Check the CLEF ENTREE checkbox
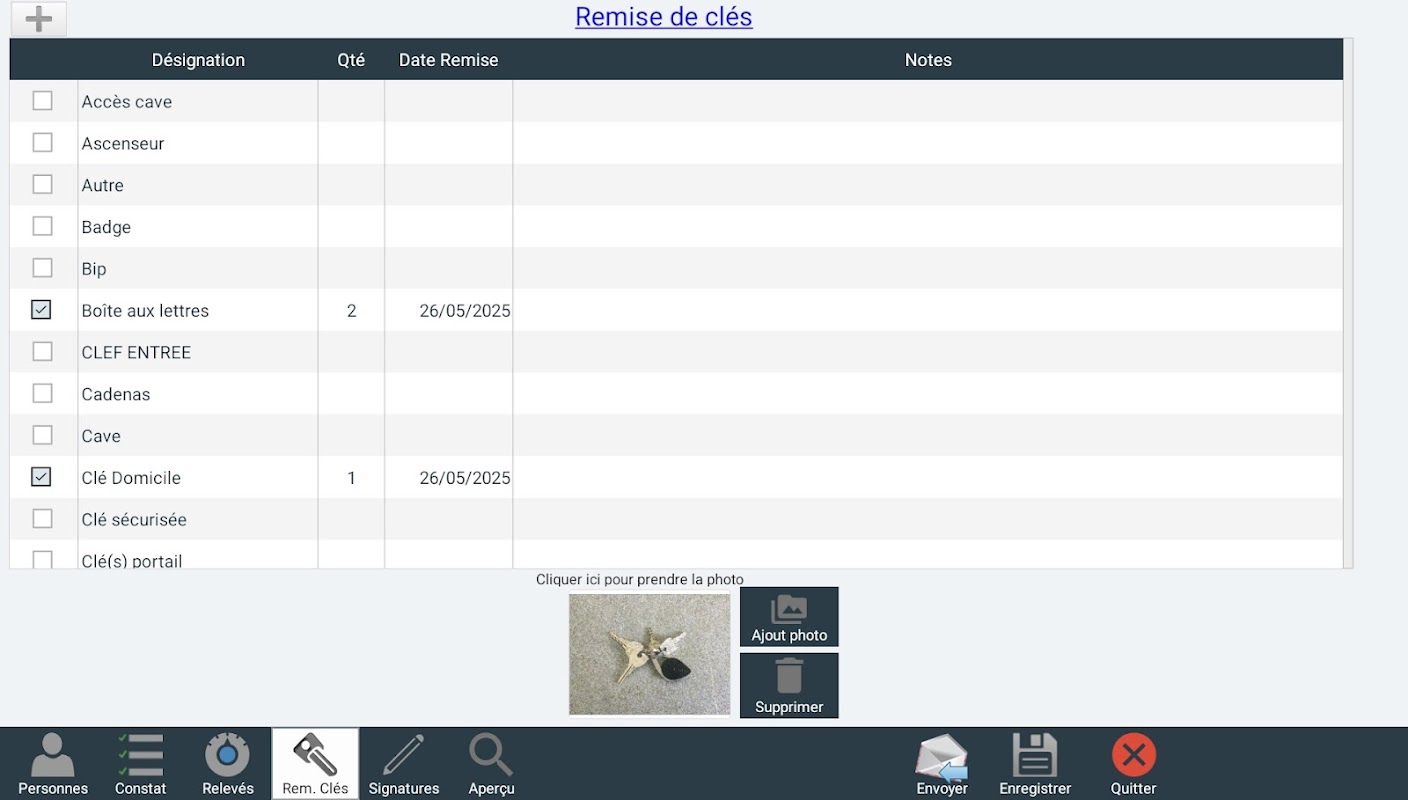The width and height of the screenshot is (1408, 800). click(x=42, y=352)
